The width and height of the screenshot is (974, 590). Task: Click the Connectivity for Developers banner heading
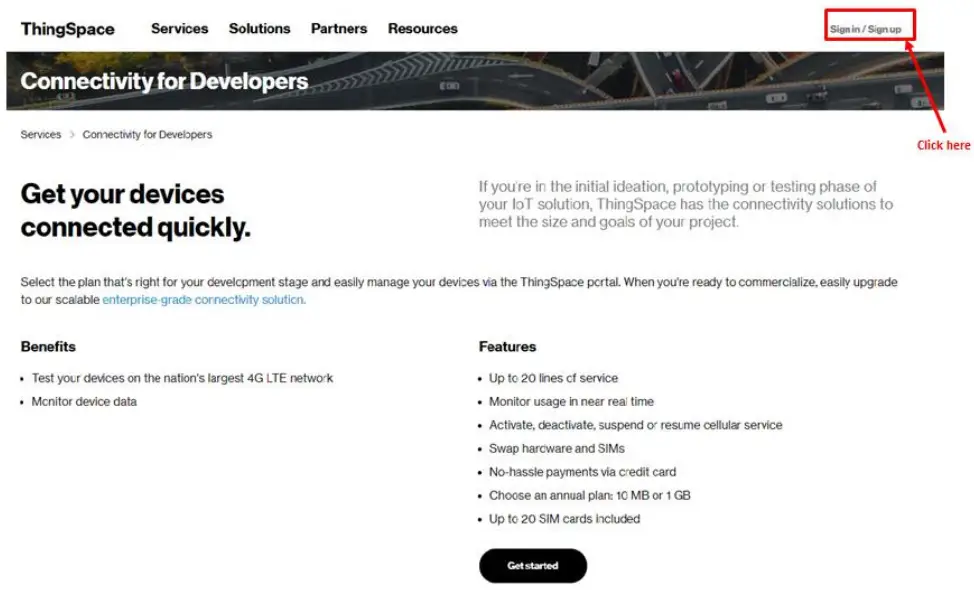tap(164, 81)
